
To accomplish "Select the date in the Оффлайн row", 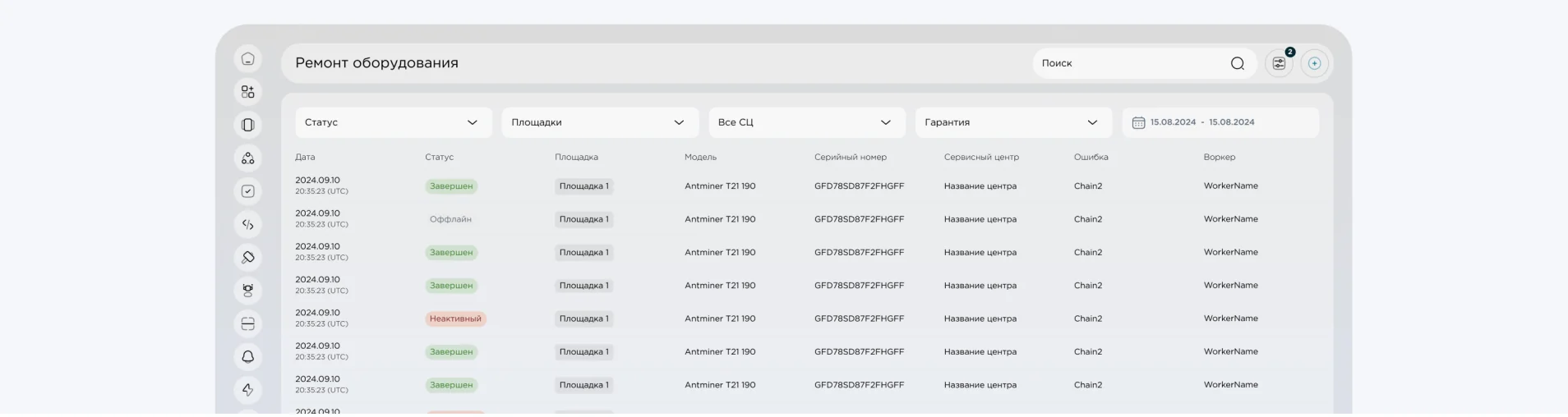I will pyautogui.click(x=321, y=218).
